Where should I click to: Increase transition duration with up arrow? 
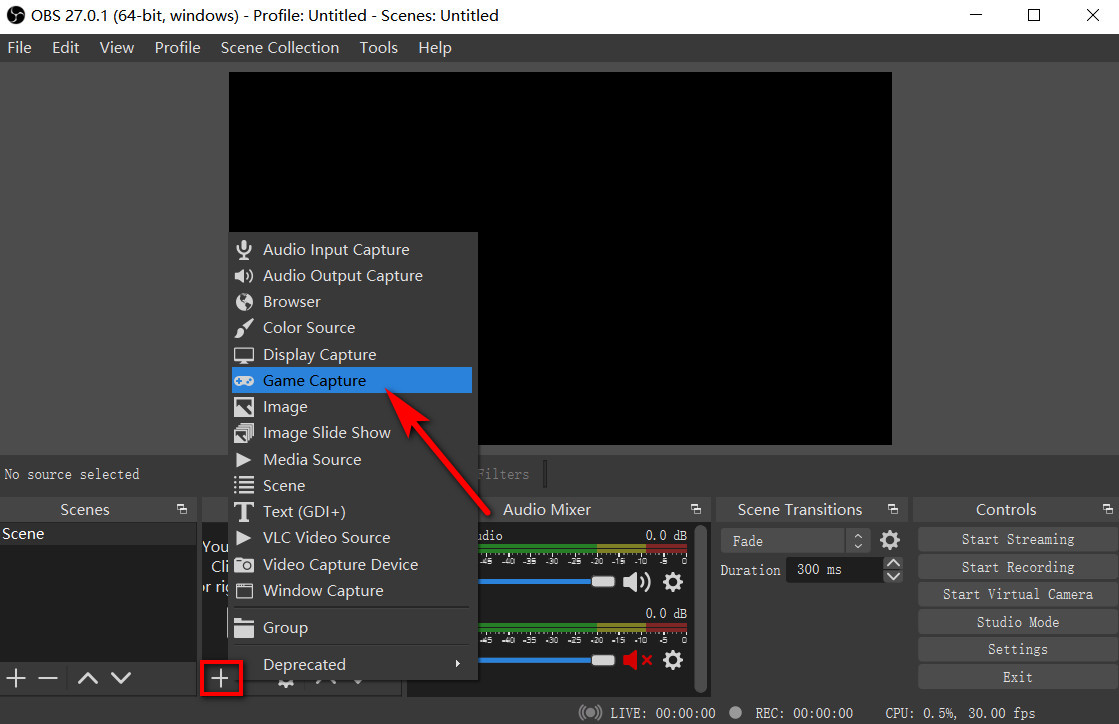[893, 564]
